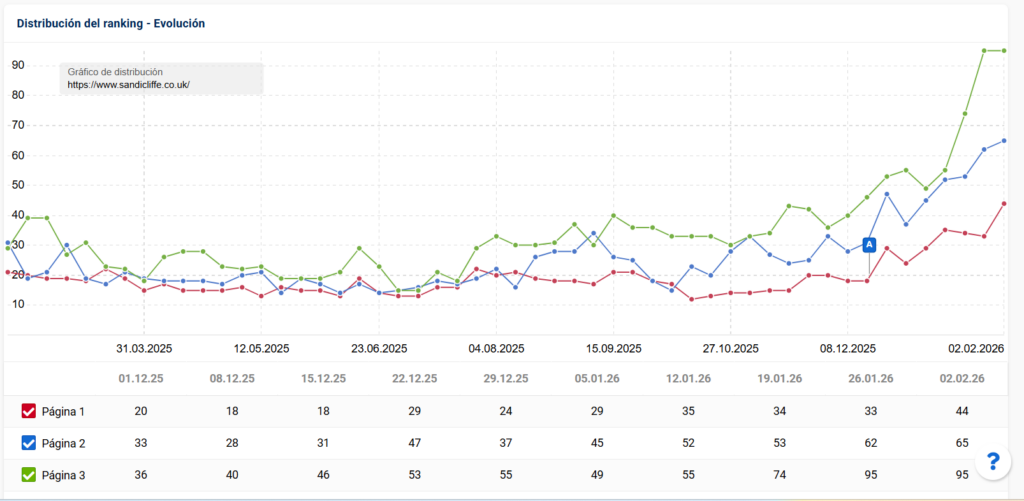Click the last red data point on chart

(1004, 204)
